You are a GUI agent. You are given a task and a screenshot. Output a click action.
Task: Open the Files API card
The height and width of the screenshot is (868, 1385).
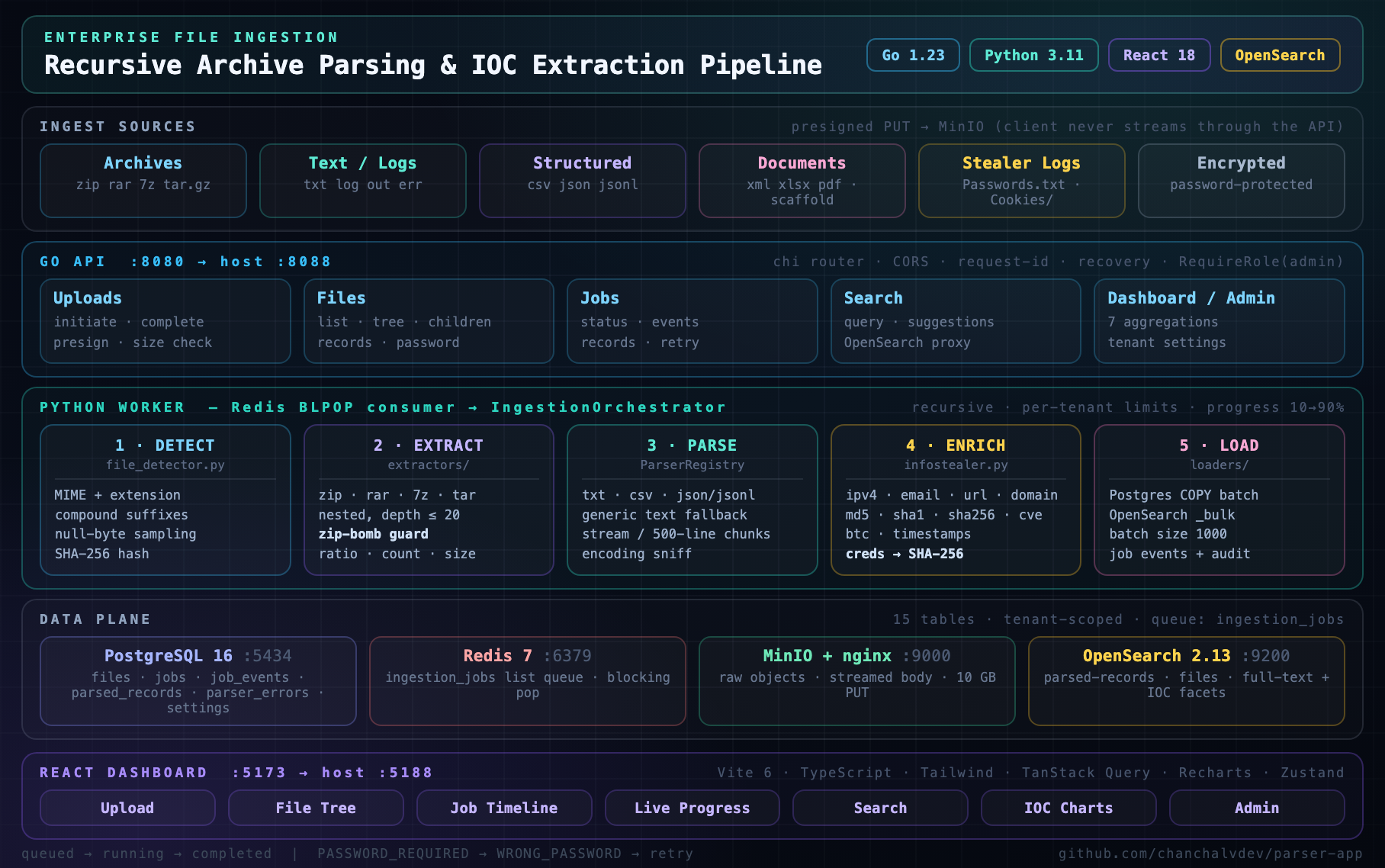[x=429, y=321]
